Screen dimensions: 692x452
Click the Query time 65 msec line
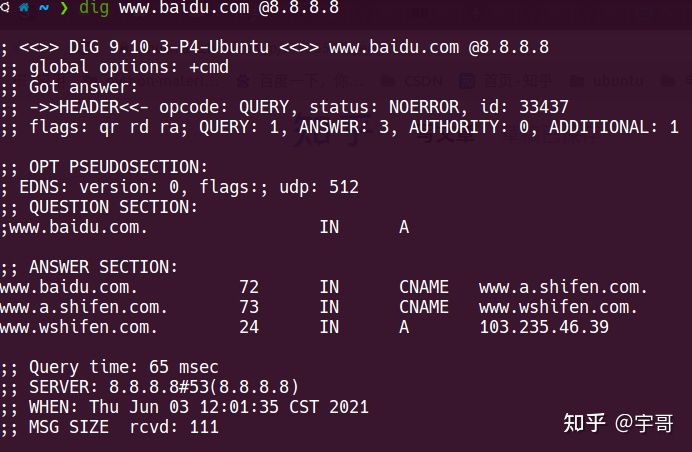click(123, 367)
